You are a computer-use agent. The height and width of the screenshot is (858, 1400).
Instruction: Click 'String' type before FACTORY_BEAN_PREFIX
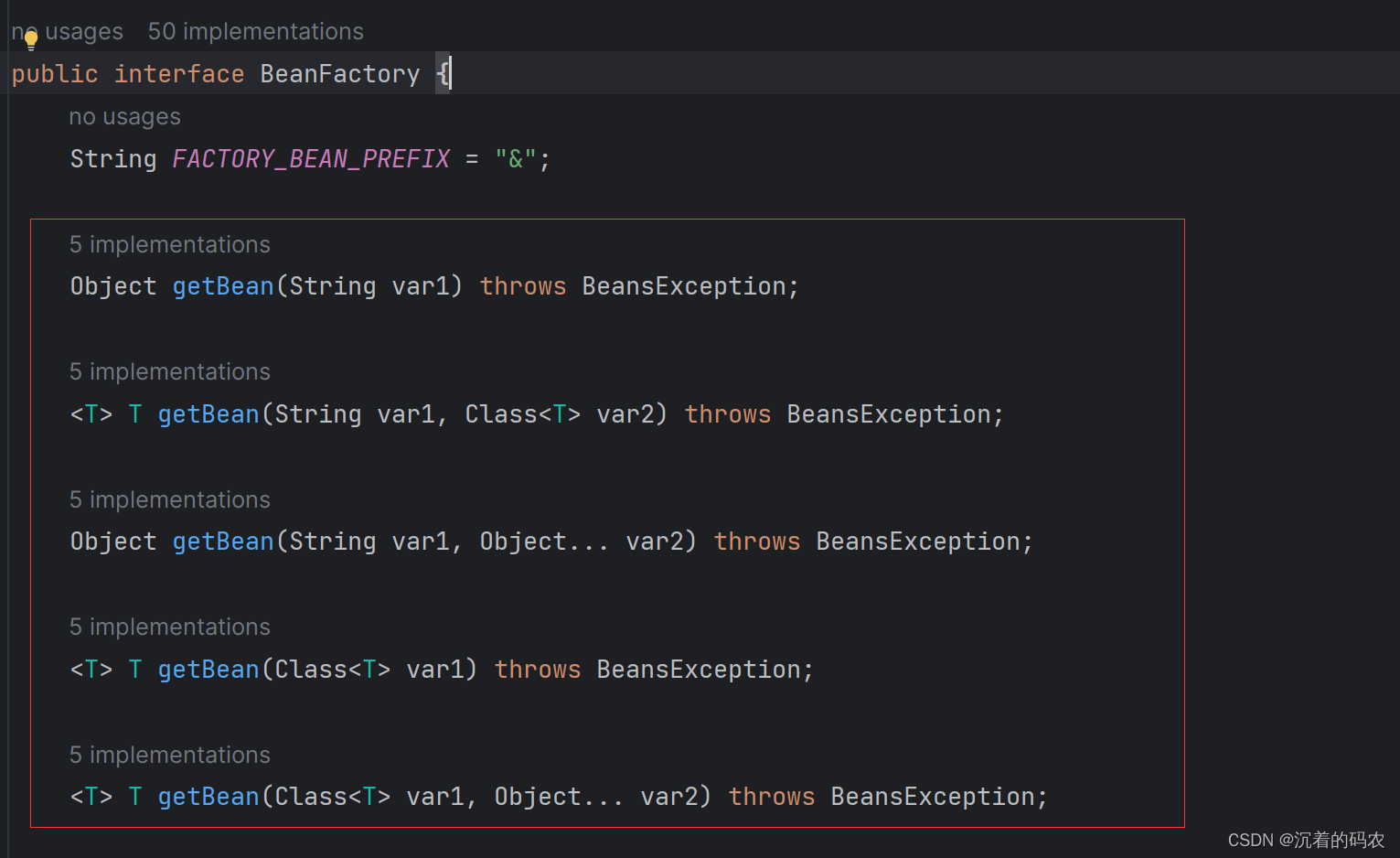113,159
